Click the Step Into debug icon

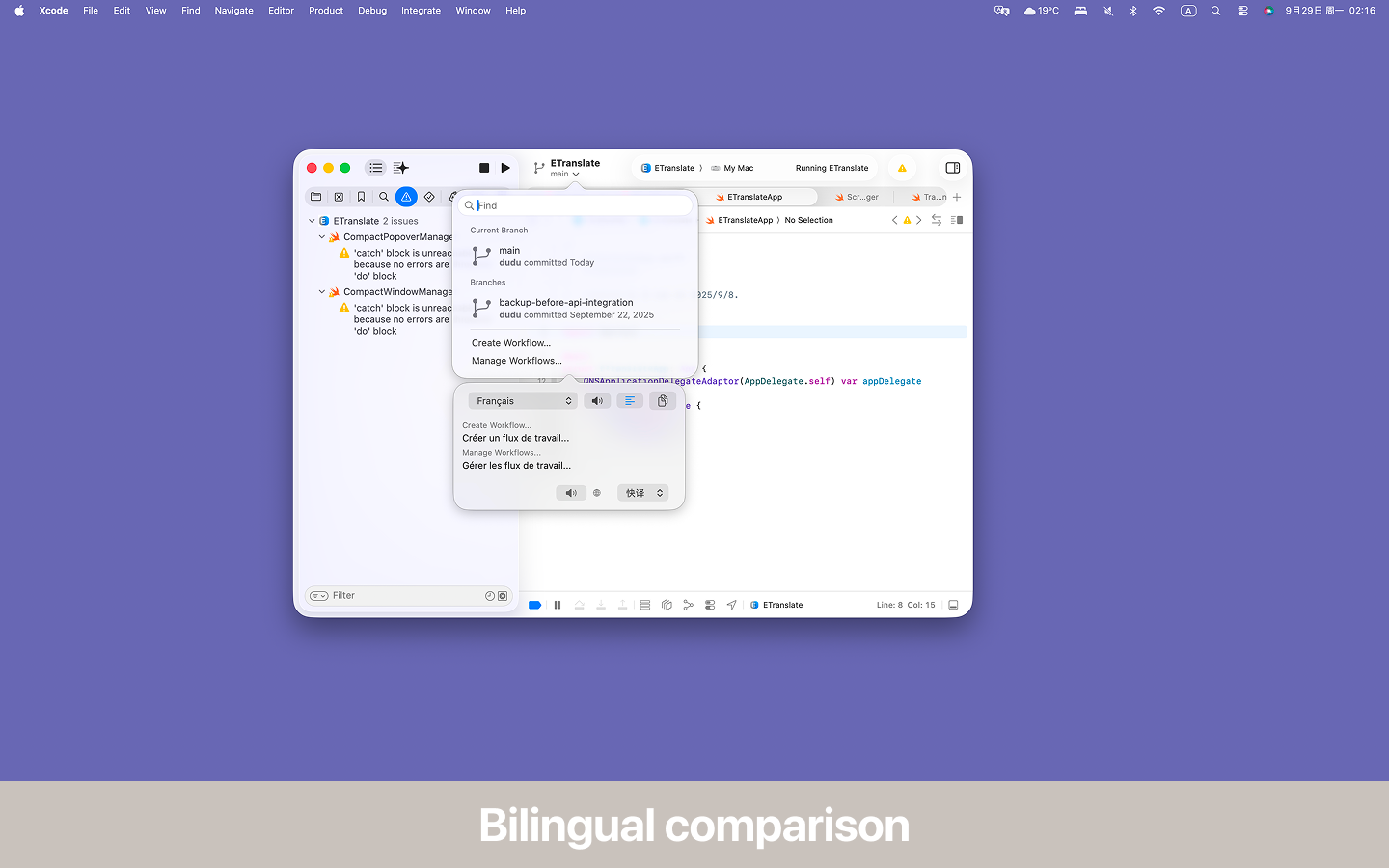tap(601, 605)
